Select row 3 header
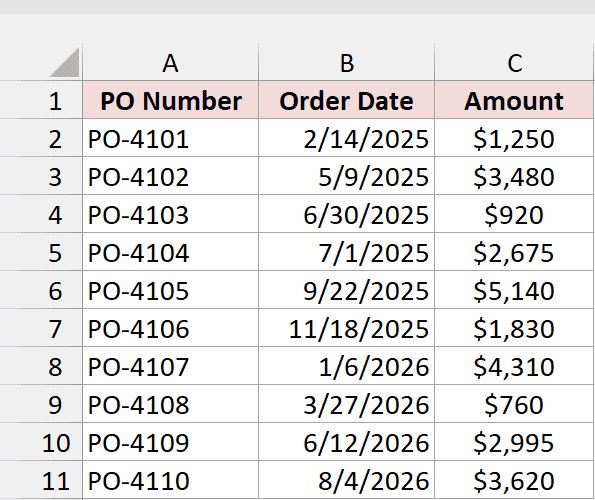This screenshot has width=595, height=500. click(x=41, y=176)
